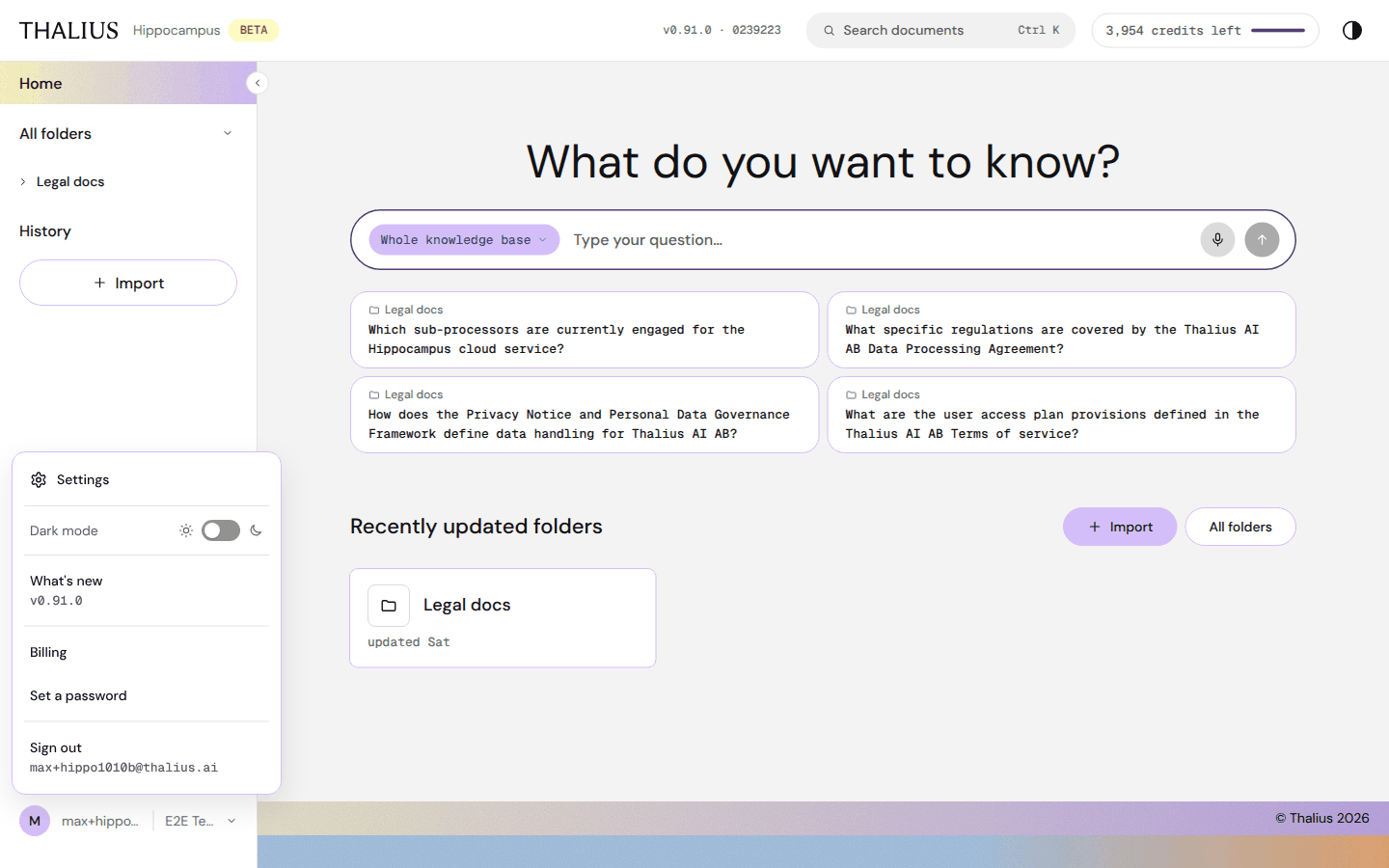Click the credits left progress bar
The image size is (1389, 868).
pyautogui.click(x=1278, y=31)
